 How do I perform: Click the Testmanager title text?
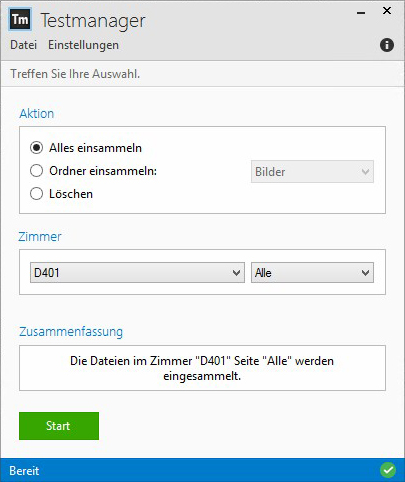pyautogui.click(x=93, y=21)
